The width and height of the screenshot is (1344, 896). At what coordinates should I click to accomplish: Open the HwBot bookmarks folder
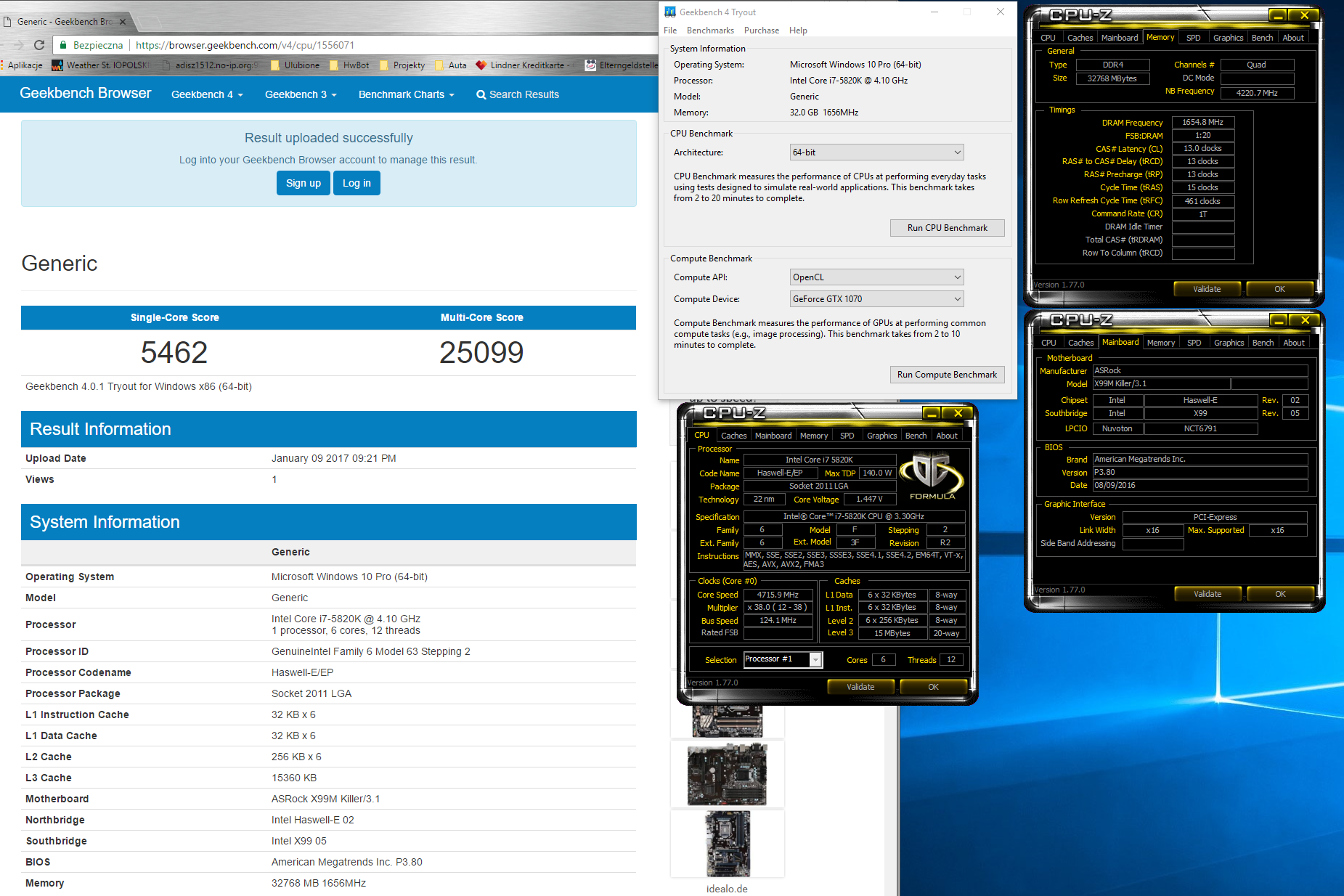pos(349,65)
